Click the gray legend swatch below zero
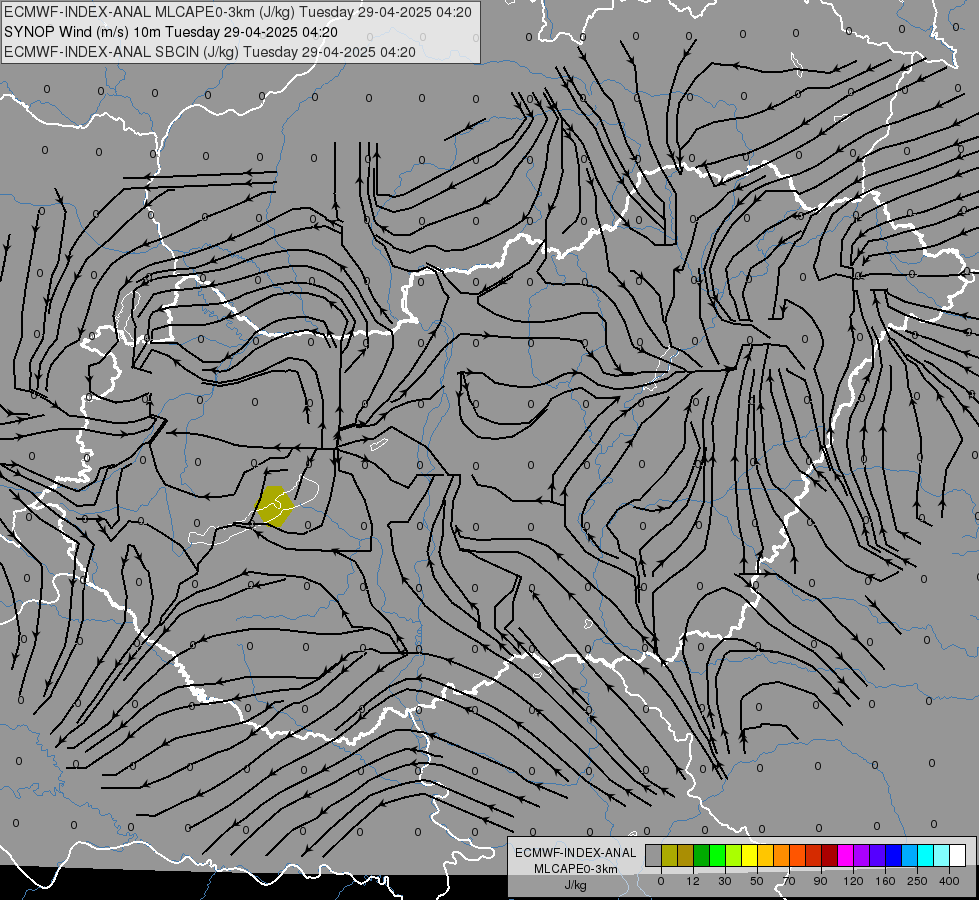 click(x=653, y=855)
